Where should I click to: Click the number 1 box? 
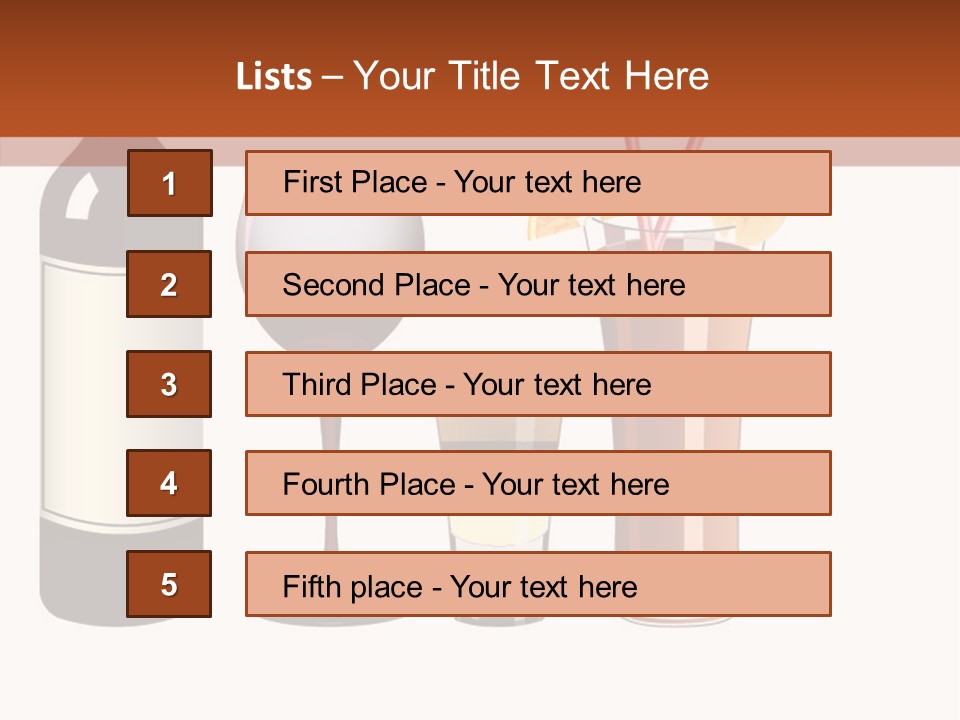[x=169, y=183]
